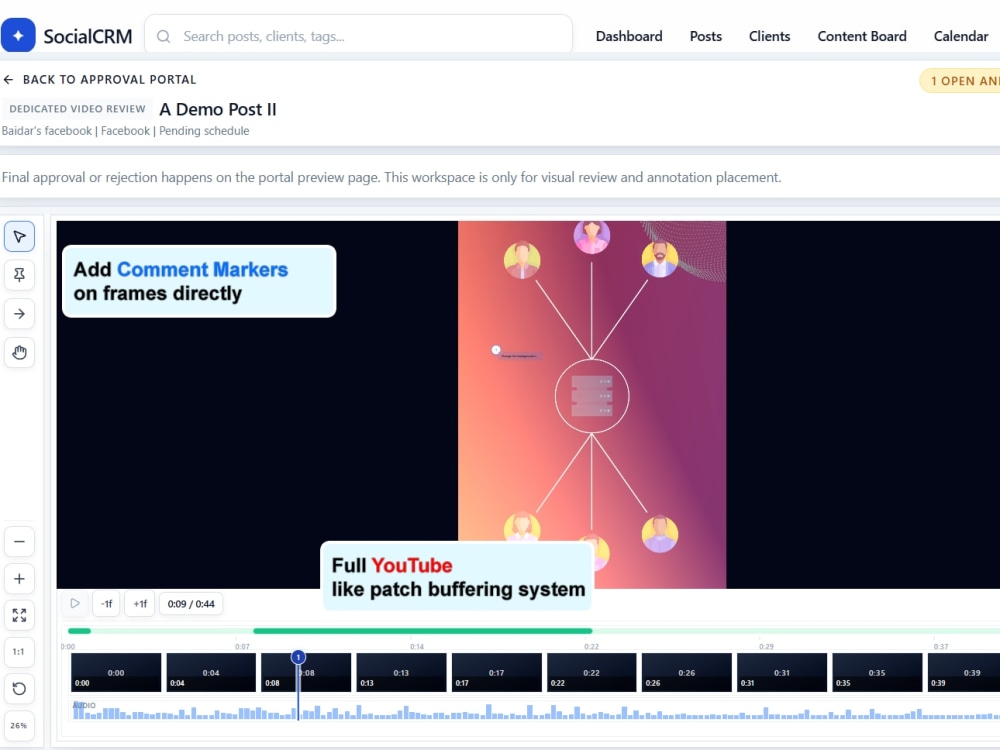1000x750 pixels.
Task: Select the 0:04 timeline thumbnail
Action: coord(211,672)
